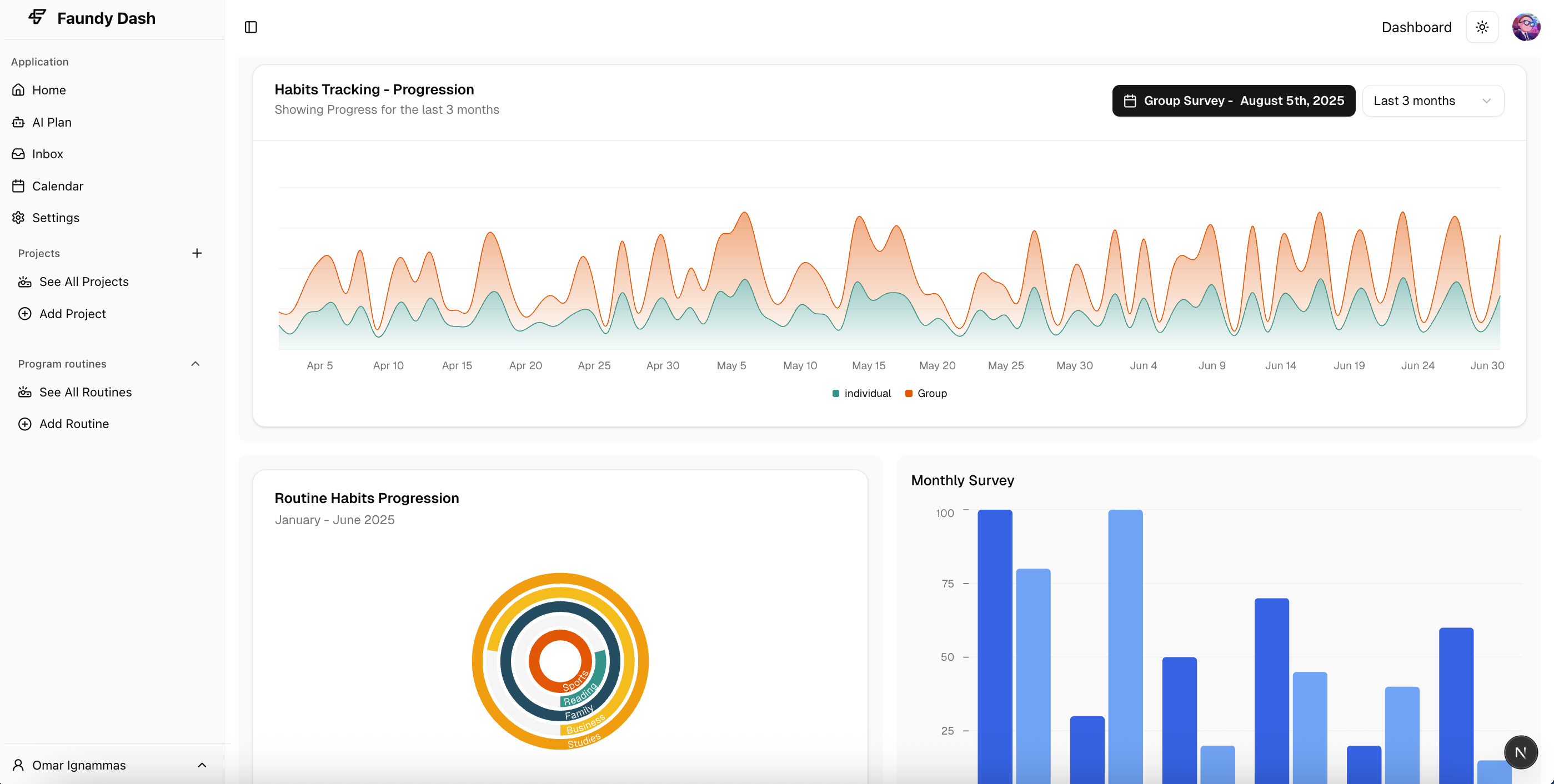Click the See All Routines icon
Viewport: 1554px width, 784px height.
25,392
